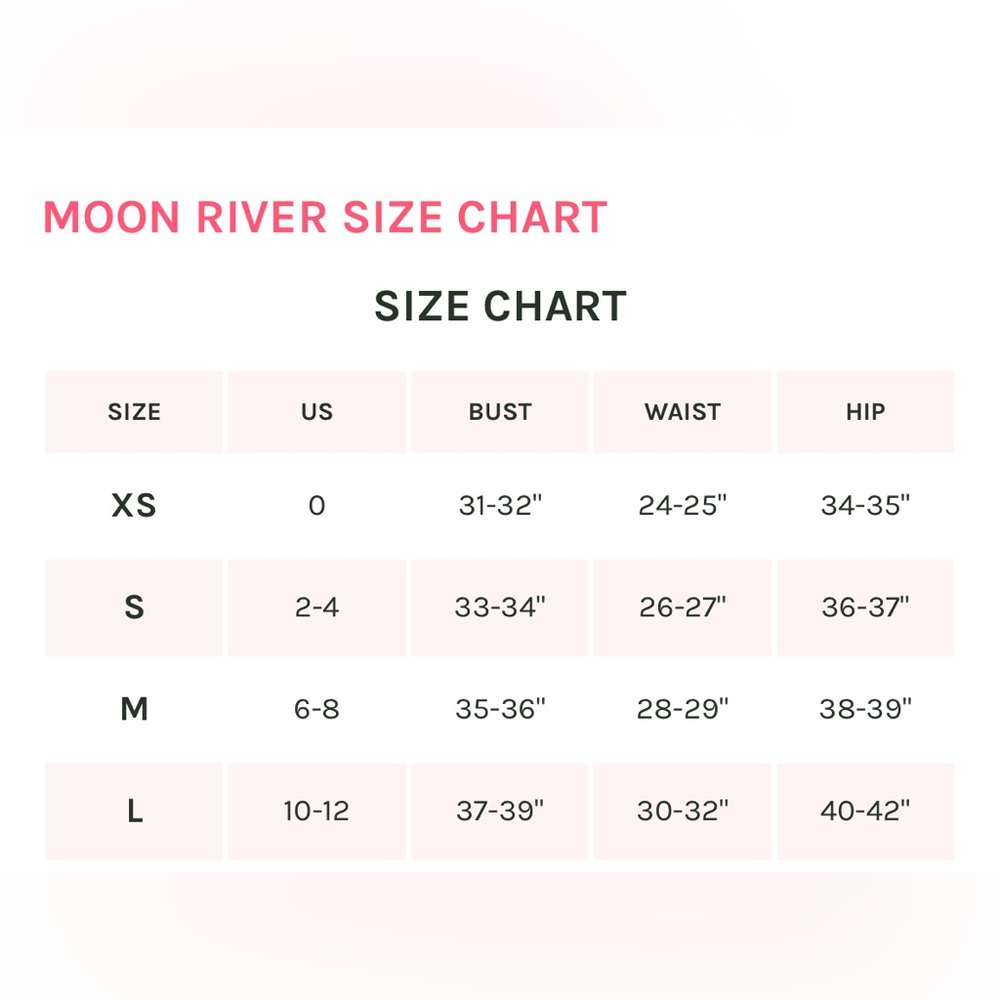Select the 31-32" bust measurement

pos(500,506)
